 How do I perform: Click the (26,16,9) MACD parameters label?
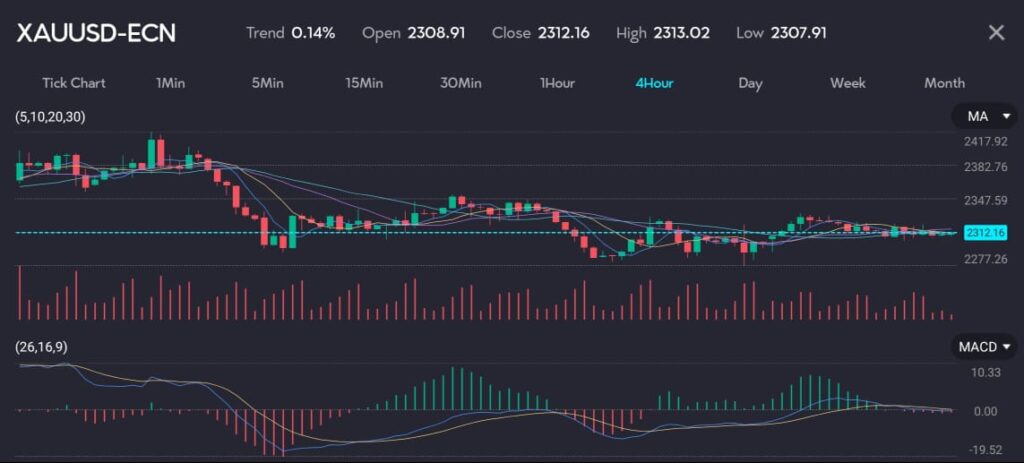pos(41,346)
